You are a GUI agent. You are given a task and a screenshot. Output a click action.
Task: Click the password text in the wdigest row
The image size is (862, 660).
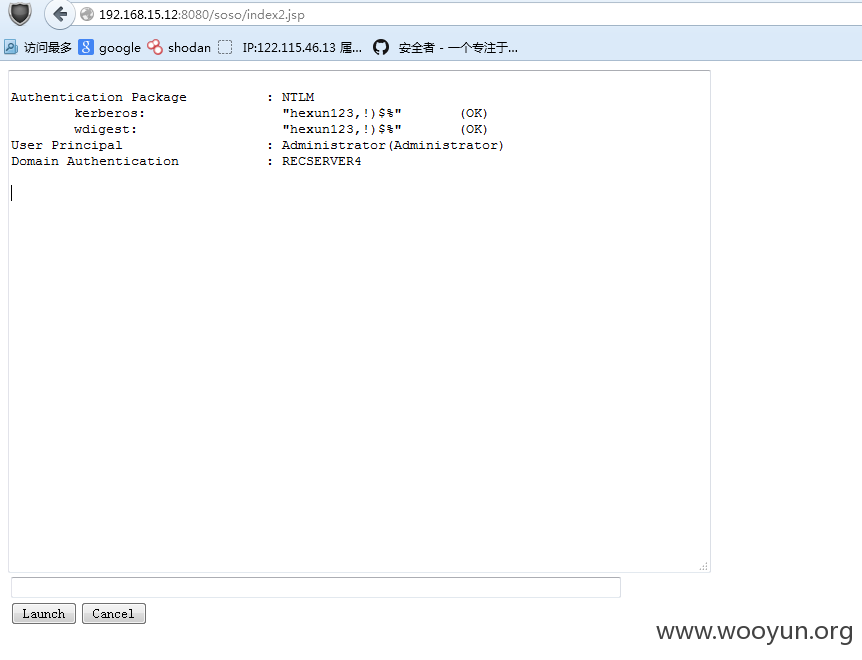(x=341, y=129)
